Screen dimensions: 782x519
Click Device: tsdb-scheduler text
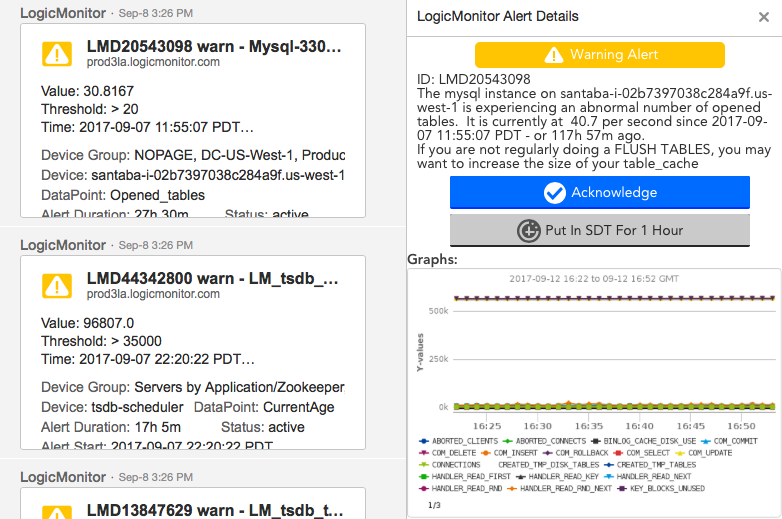[112, 407]
